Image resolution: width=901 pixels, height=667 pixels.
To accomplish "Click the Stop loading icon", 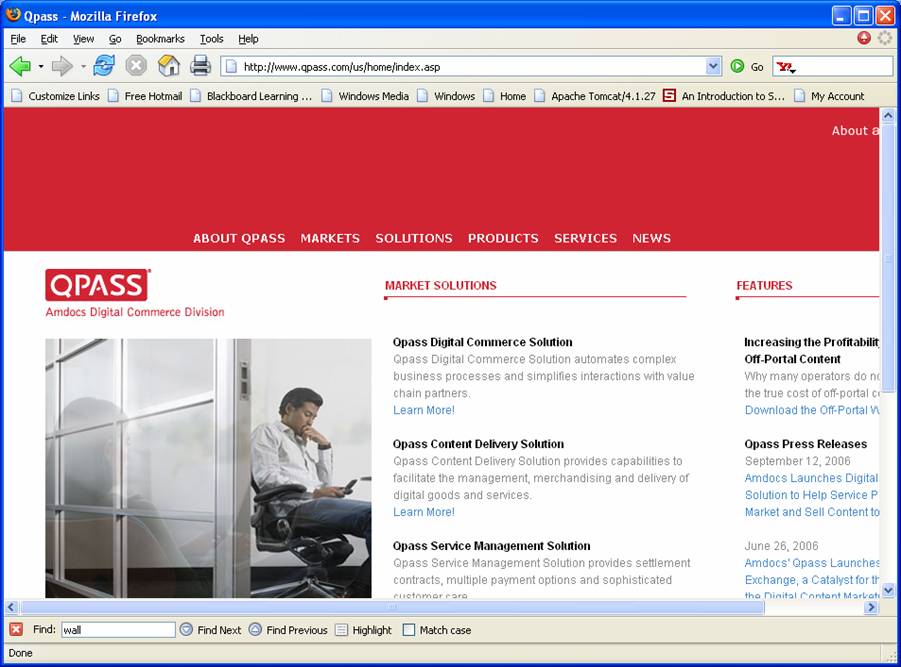I will coord(136,67).
